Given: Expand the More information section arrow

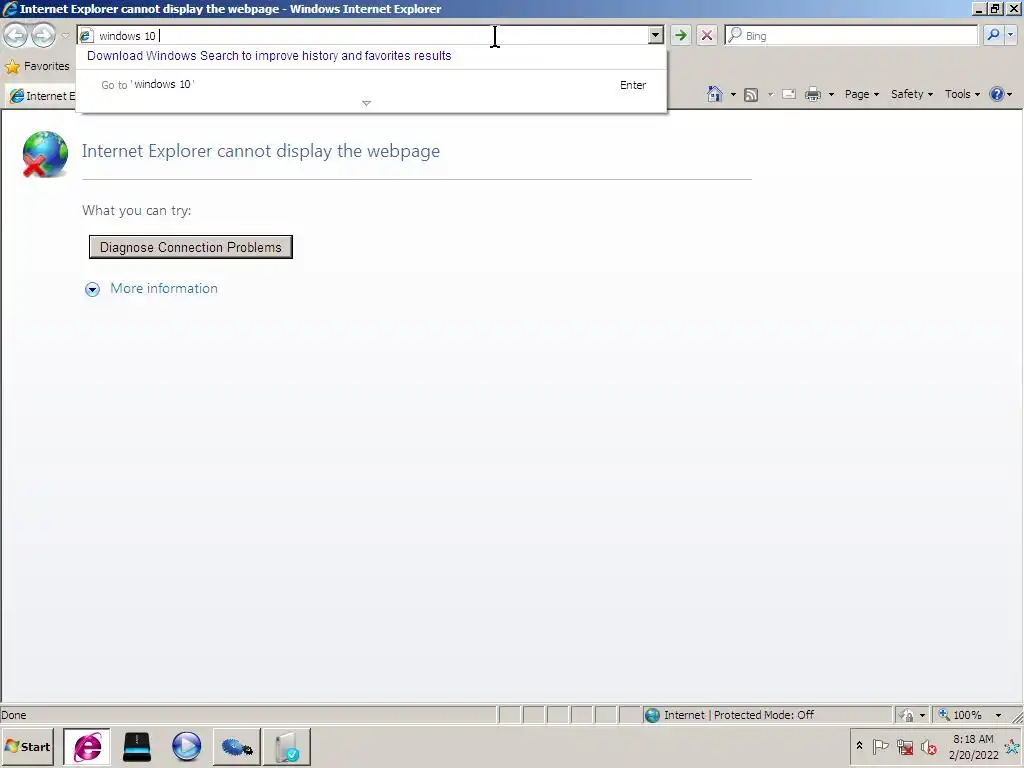Looking at the screenshot, I should [93, 289].
